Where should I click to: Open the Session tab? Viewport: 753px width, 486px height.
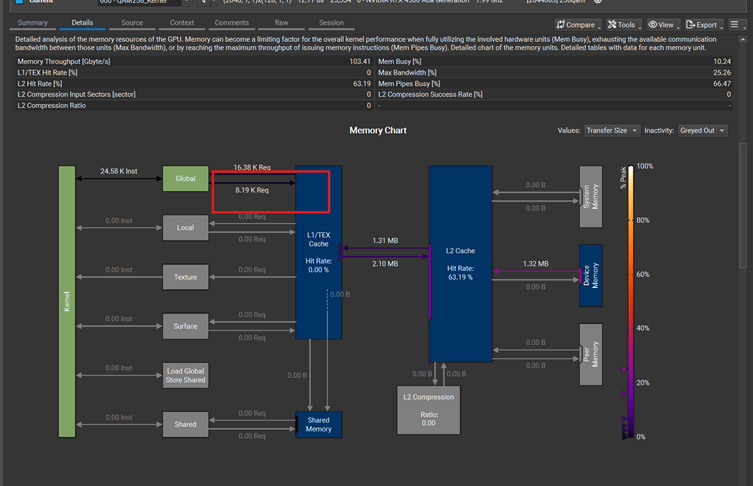[331, 23]
